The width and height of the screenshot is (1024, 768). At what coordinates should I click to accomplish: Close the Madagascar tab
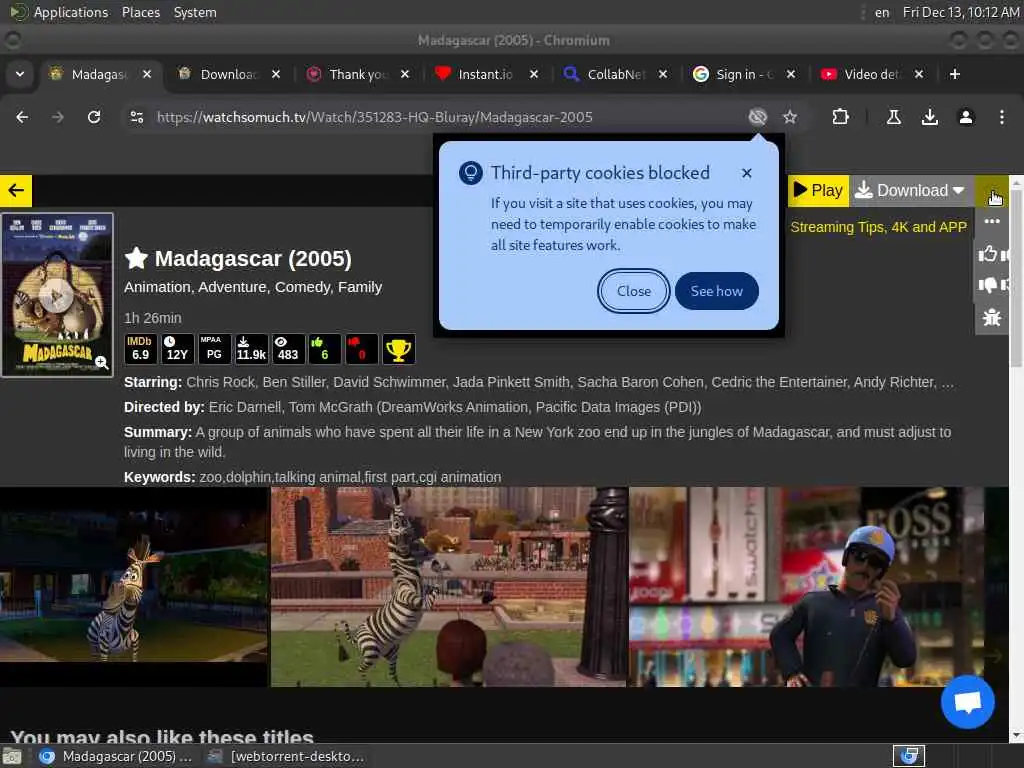coord(147,74)
